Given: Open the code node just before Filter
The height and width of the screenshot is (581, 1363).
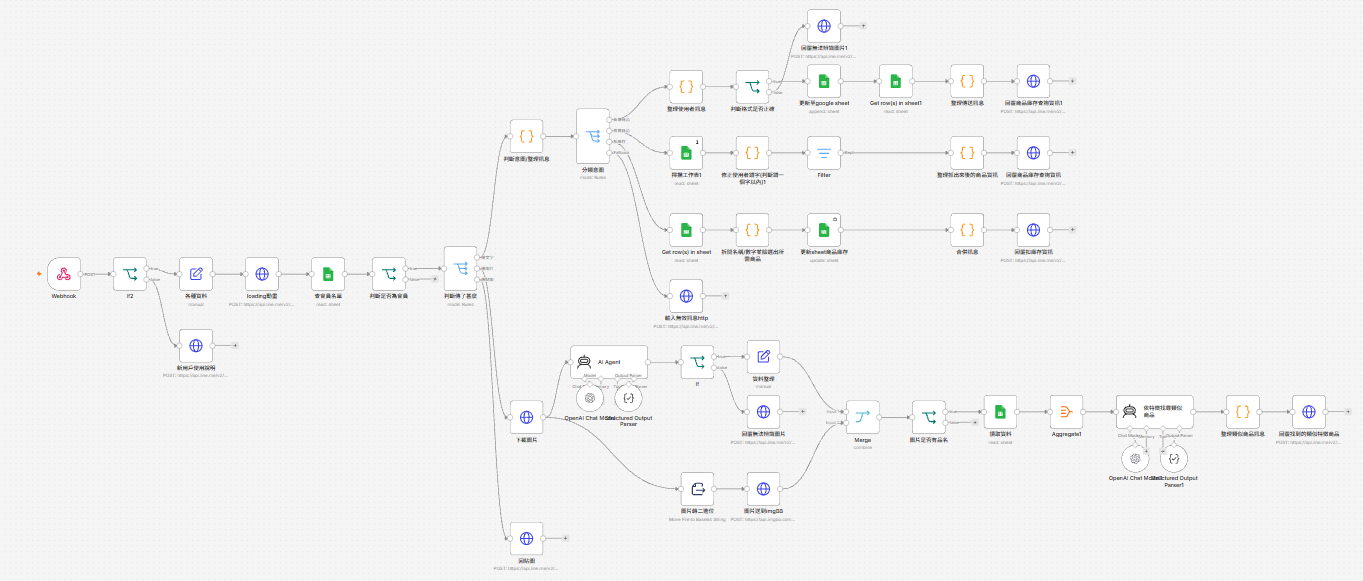Looking at the screenshot, I should click(752, 153).
